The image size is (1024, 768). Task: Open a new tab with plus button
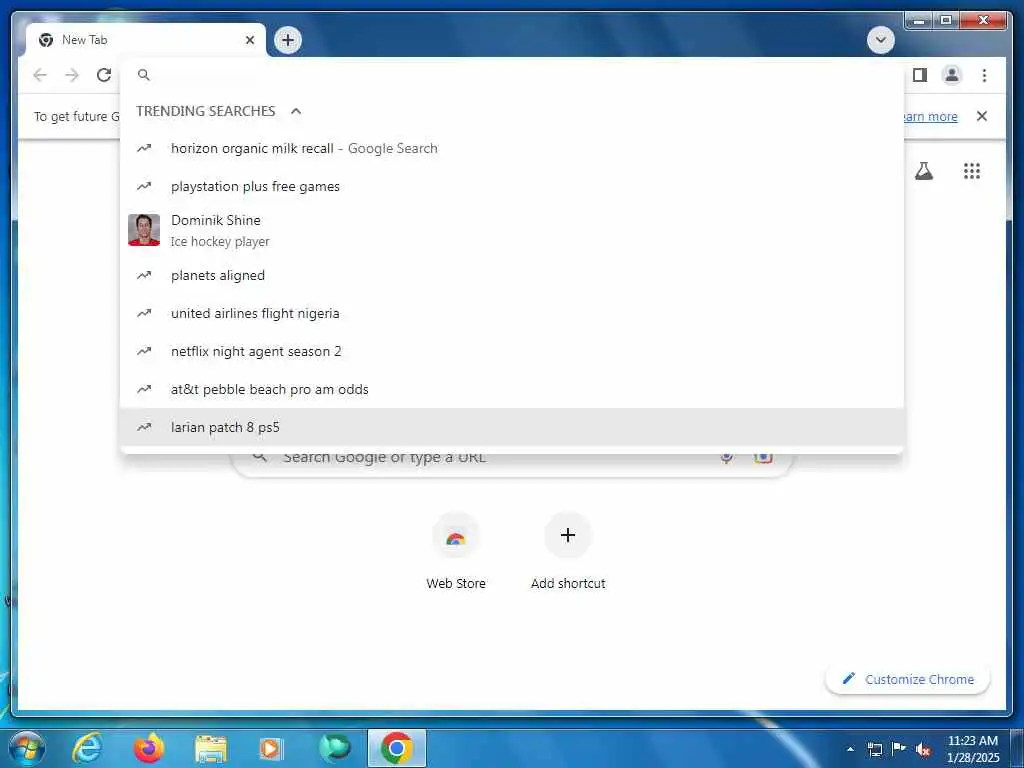tap(287, 40)
